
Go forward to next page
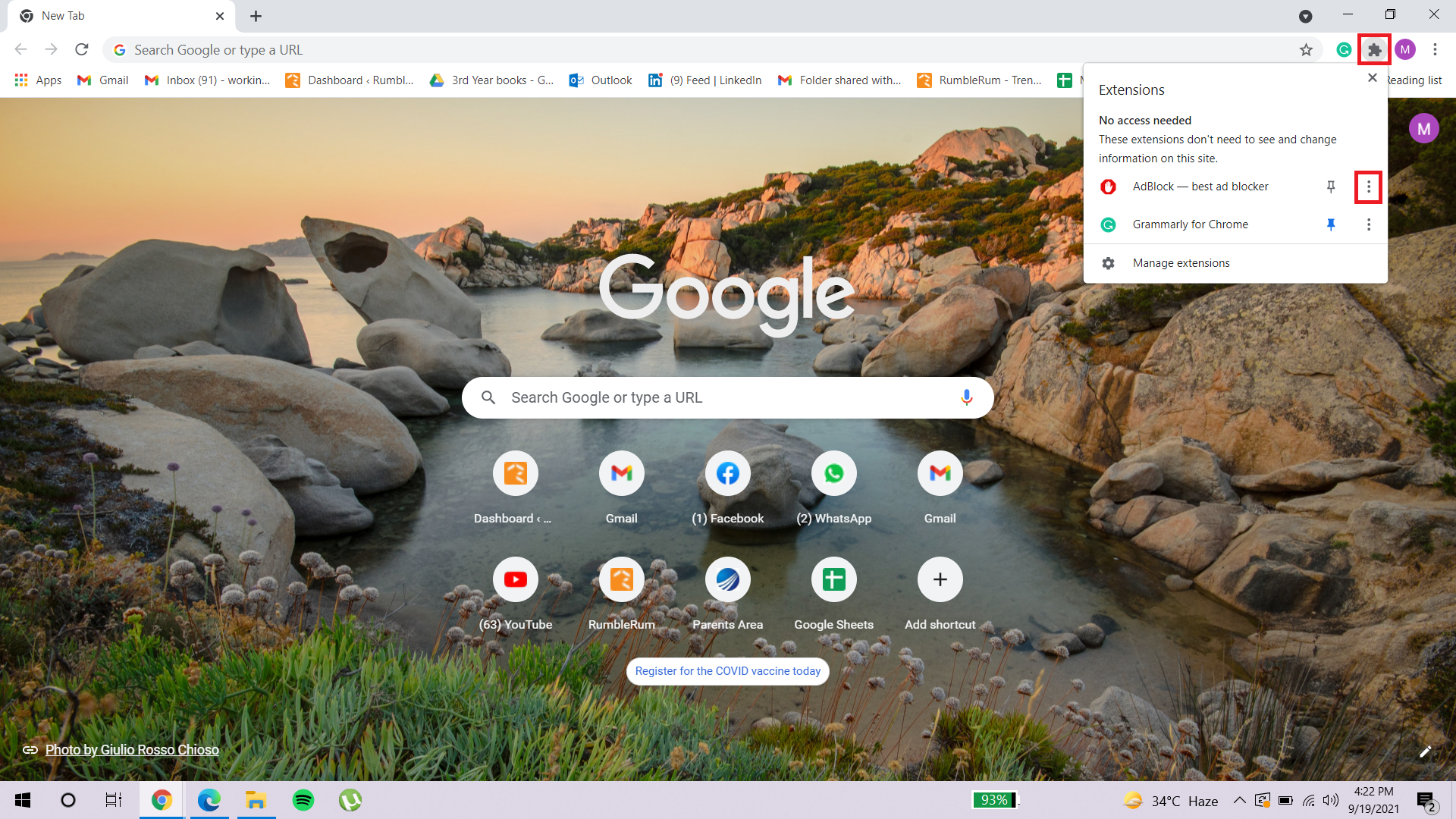pyautogui.click(x=52, y=50)
